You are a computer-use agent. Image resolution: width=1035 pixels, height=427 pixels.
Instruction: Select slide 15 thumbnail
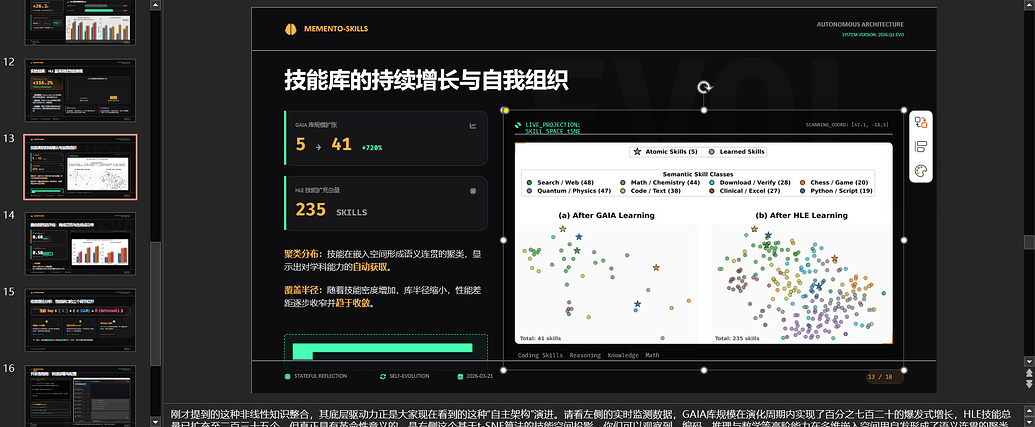click(x=81, y=320)
